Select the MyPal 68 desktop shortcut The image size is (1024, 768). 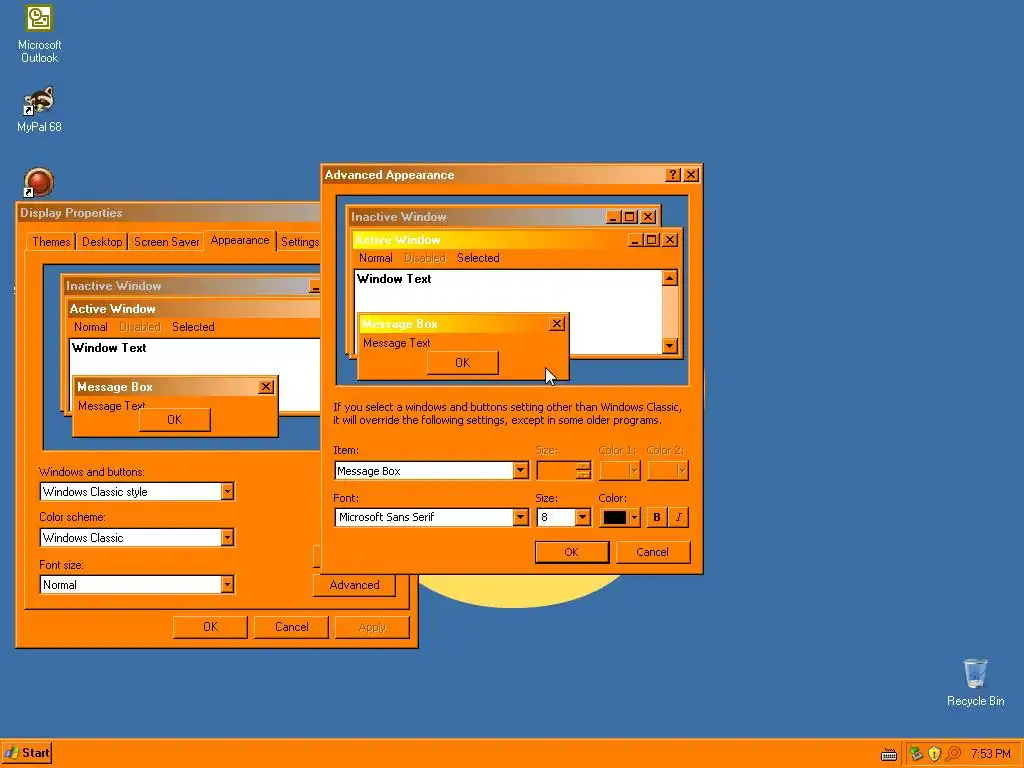[39, 109]
